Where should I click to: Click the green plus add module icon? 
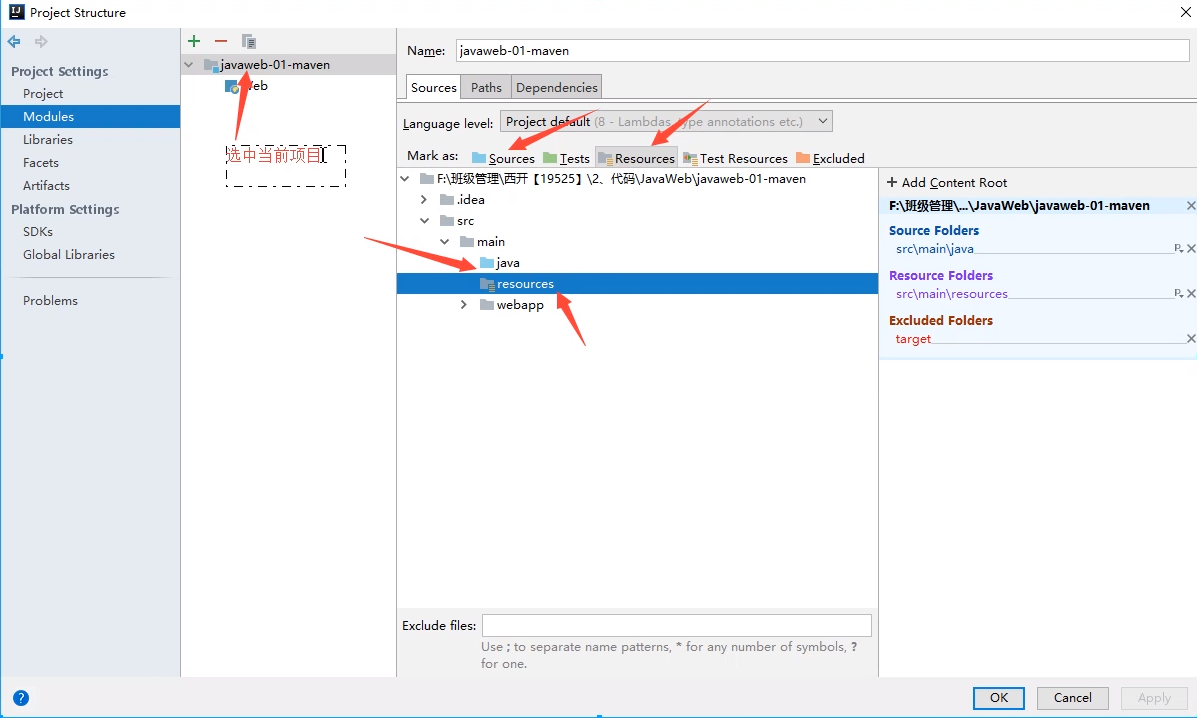(x=194, y=41)
